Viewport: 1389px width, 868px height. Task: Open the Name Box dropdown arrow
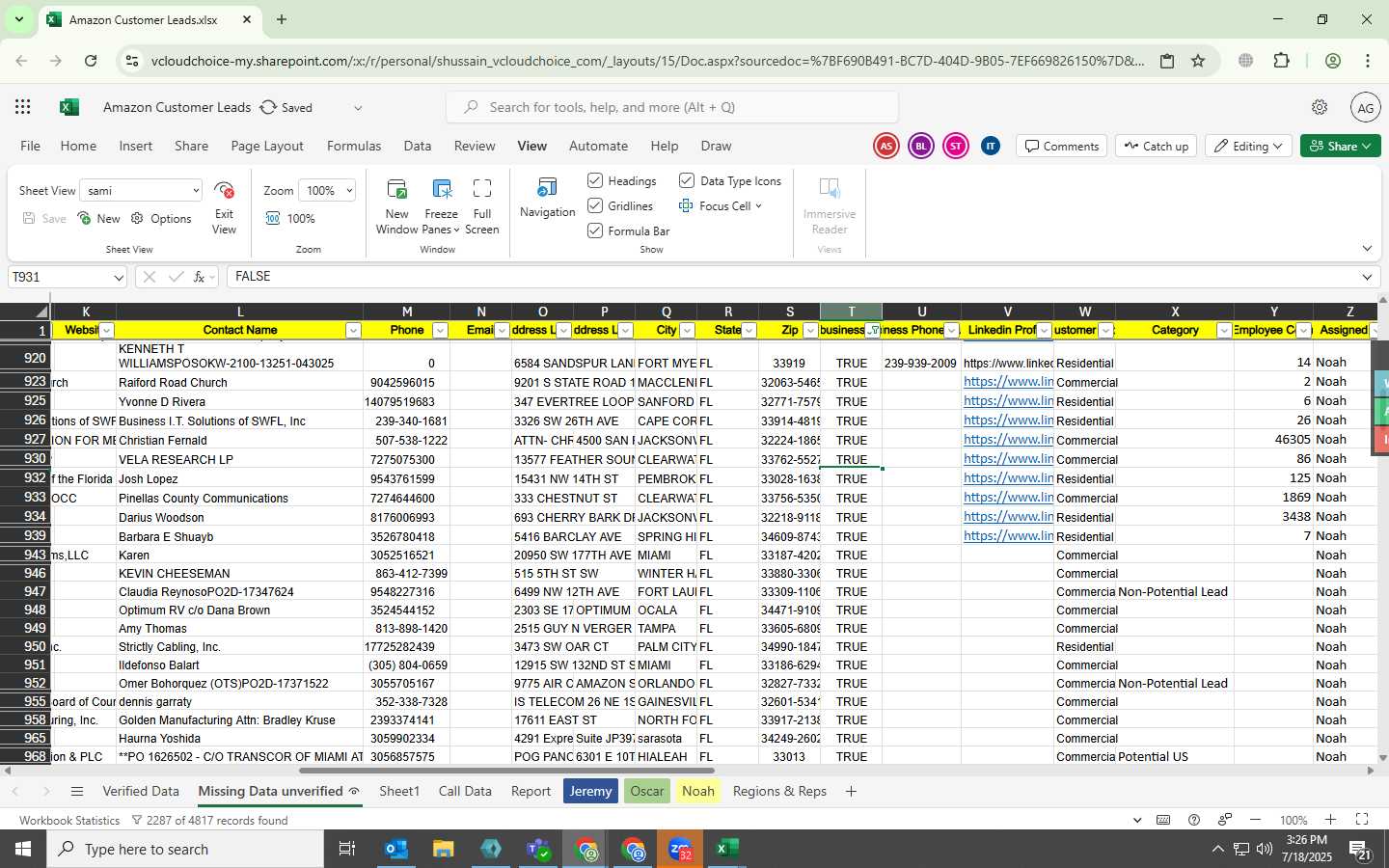(119, 278)
